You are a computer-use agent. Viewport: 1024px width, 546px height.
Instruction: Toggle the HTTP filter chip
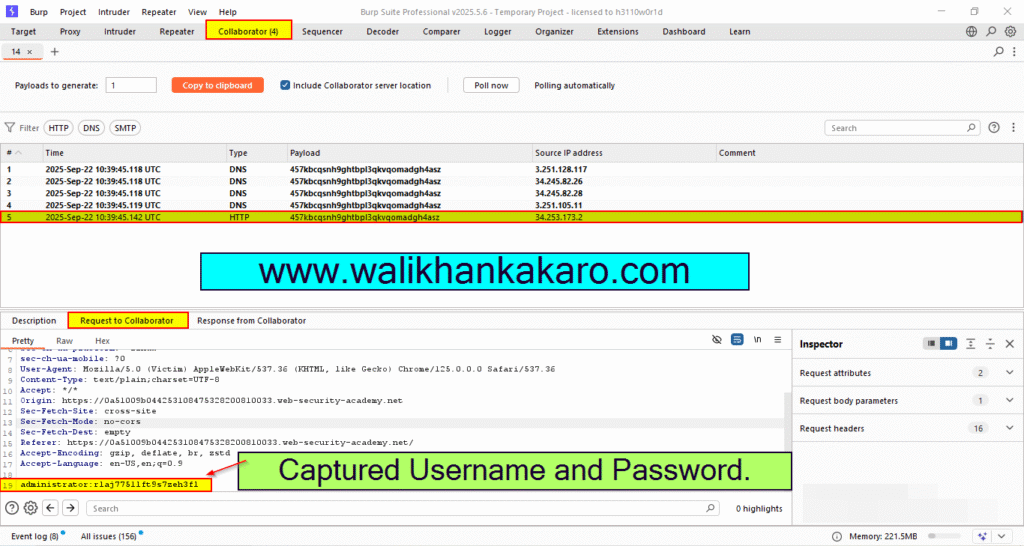(x=58, y=128)
